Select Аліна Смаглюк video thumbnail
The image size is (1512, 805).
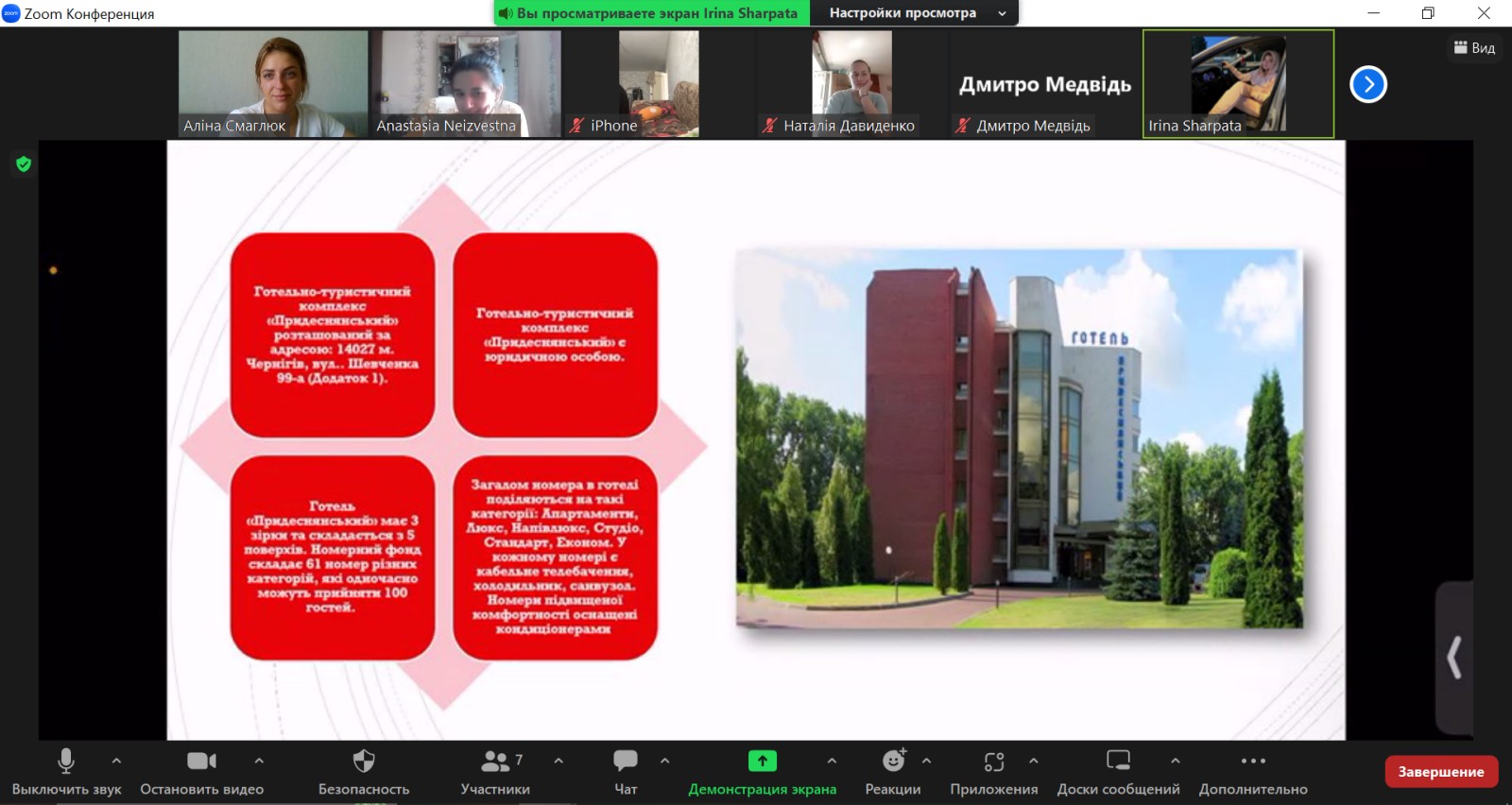(273, 84)
